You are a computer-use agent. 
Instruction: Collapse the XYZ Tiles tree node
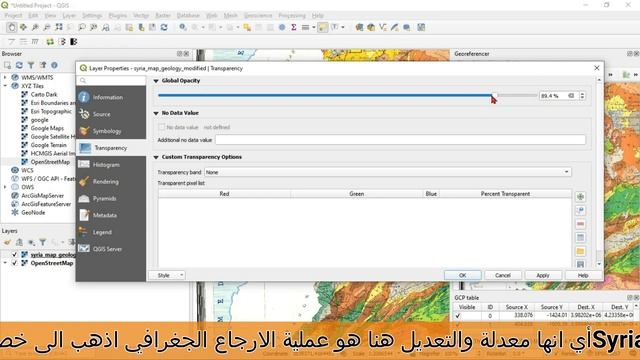(x=5, y=86)
